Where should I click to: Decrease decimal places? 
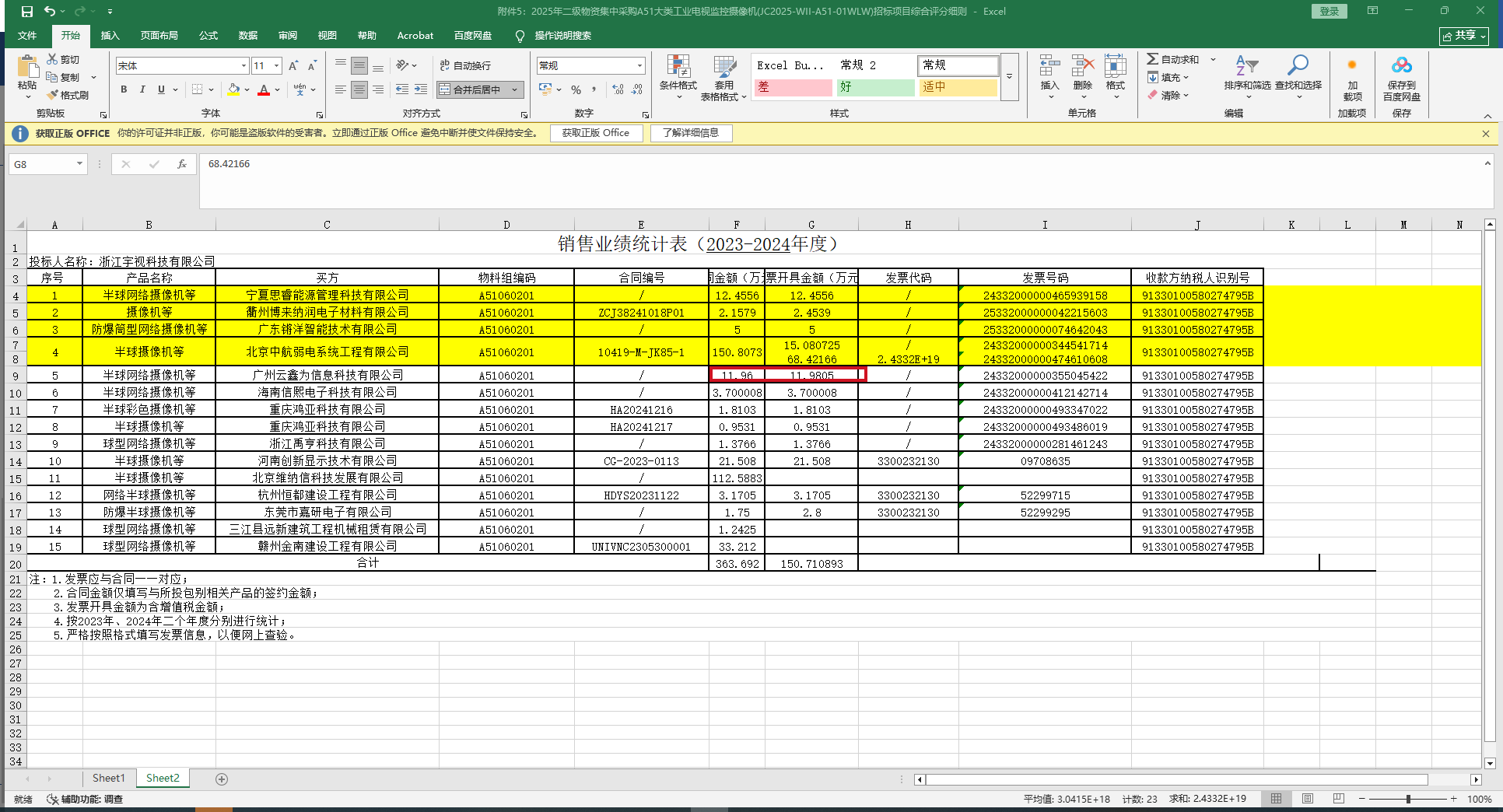pos(637,89)
